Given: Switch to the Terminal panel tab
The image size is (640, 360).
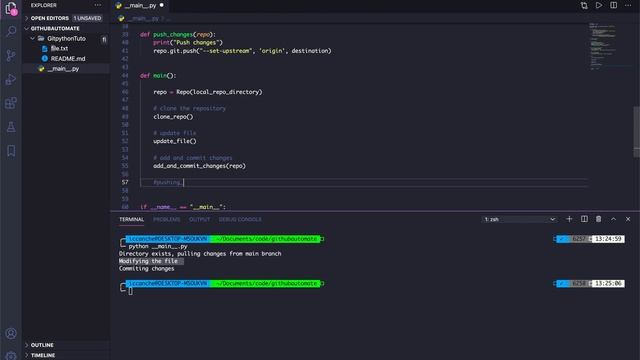Looking at the screenshot, I should click(x=131, y=219).
